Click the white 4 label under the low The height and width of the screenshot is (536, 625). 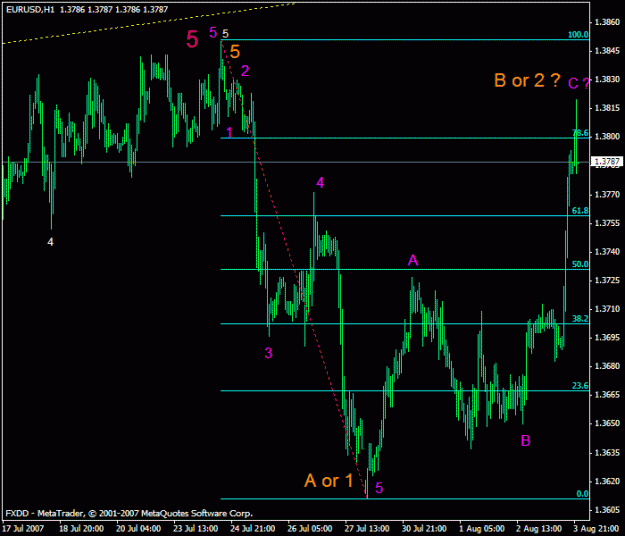(50, 242)
